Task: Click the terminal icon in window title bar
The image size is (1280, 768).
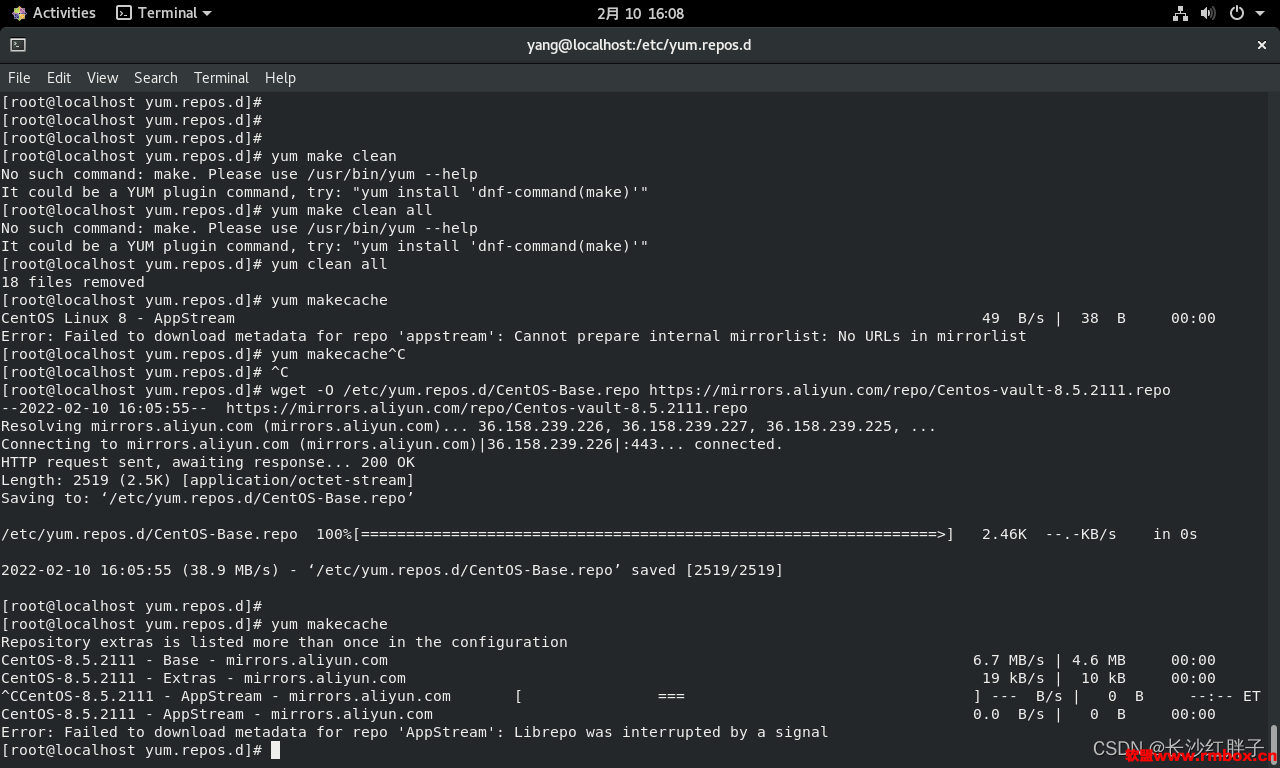Action: click(x=18, y=45)
